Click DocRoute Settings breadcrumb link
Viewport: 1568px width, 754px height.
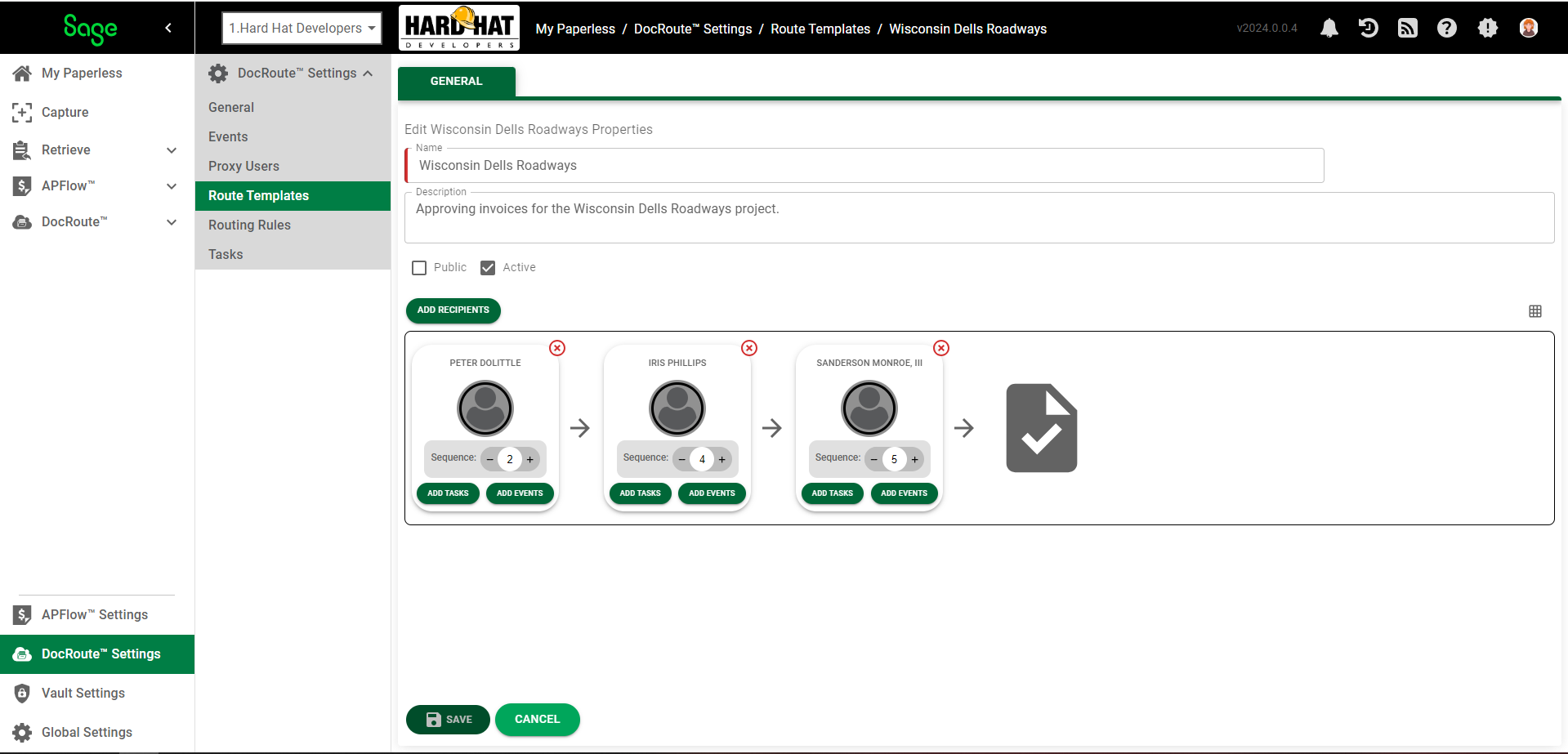(693, 29)
